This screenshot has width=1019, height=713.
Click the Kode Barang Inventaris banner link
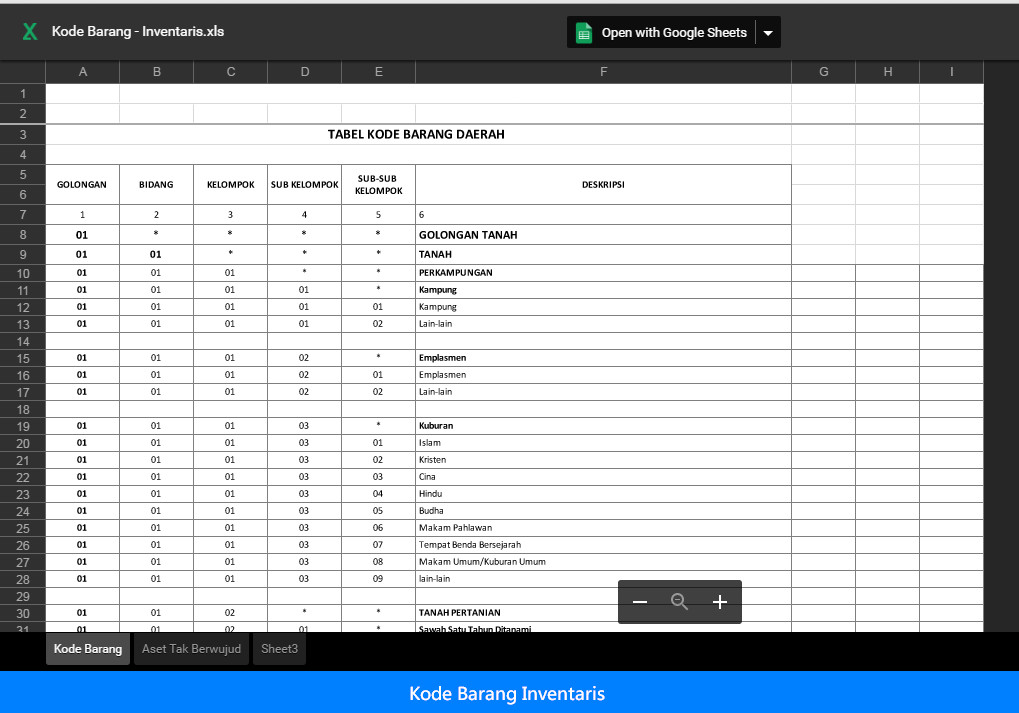507,694
